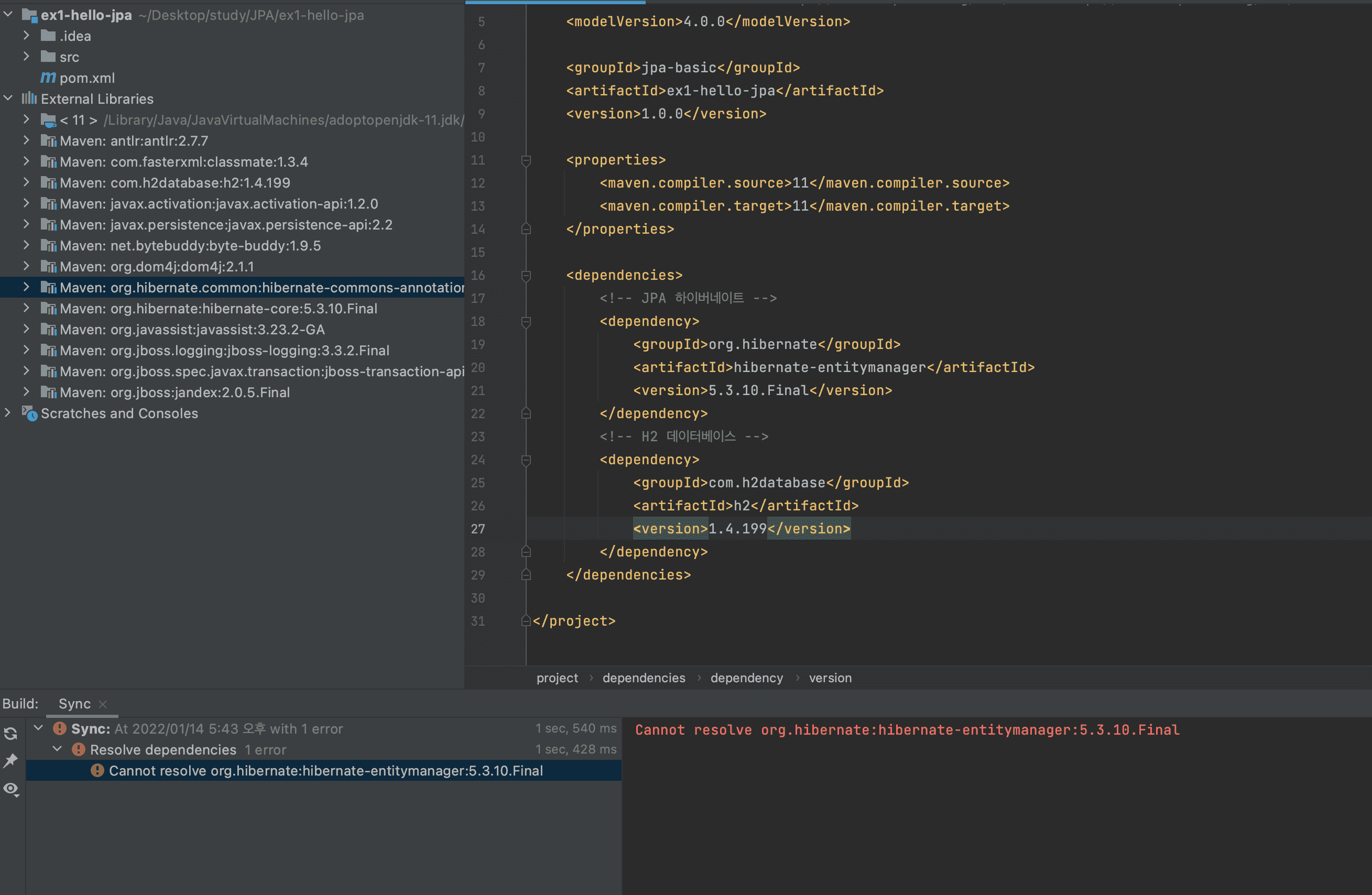This screenshot has width=1372, height=895.
Task: Expand Maven hibernate-core 5.3.10.Final library
Action: tap(27, 308)
